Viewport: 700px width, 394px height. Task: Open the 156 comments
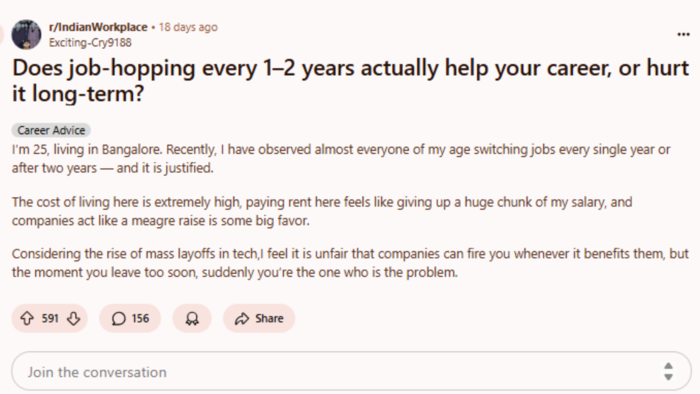(130, 318)
